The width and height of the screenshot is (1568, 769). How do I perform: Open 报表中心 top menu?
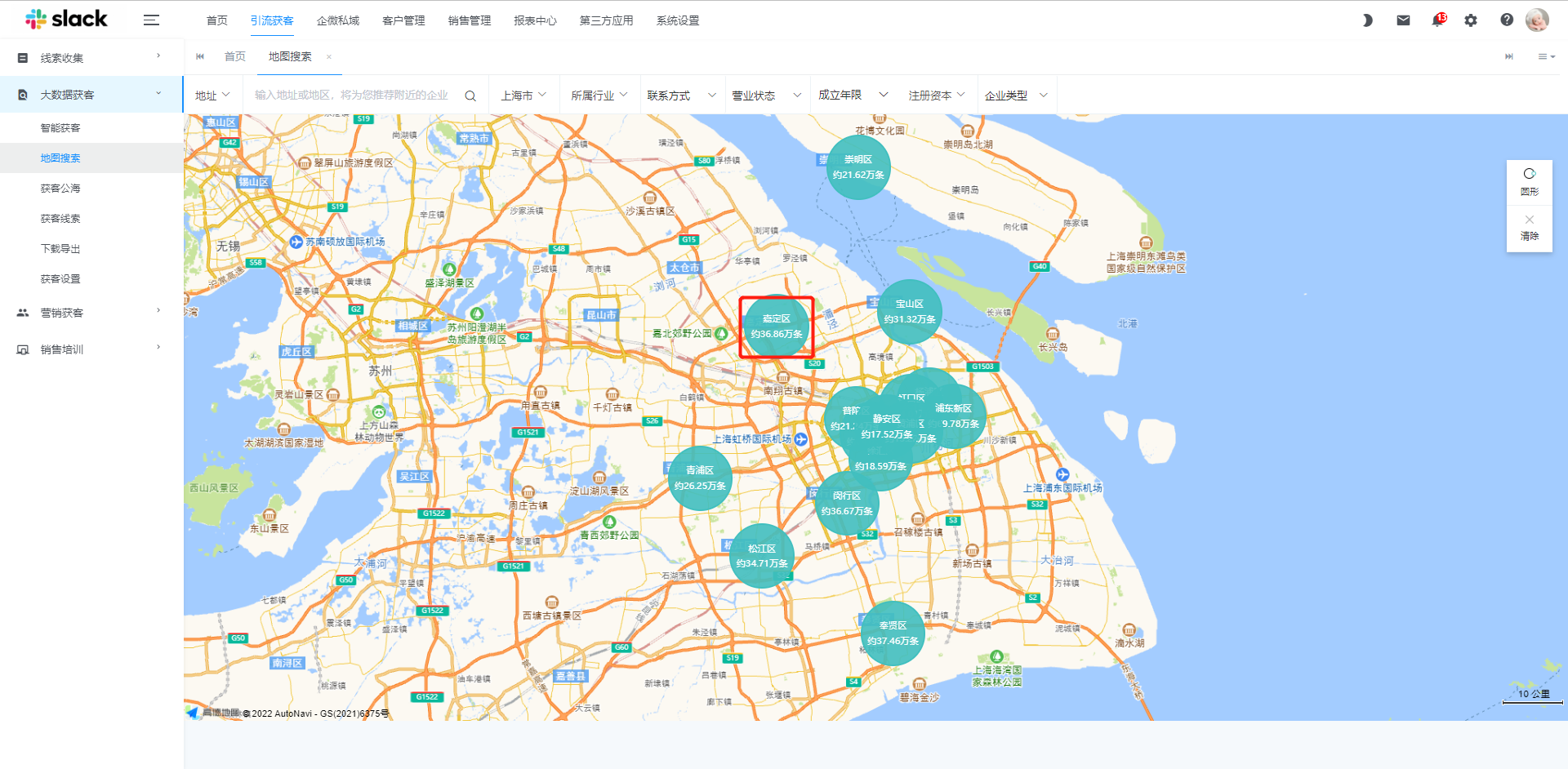pos(535,20)
